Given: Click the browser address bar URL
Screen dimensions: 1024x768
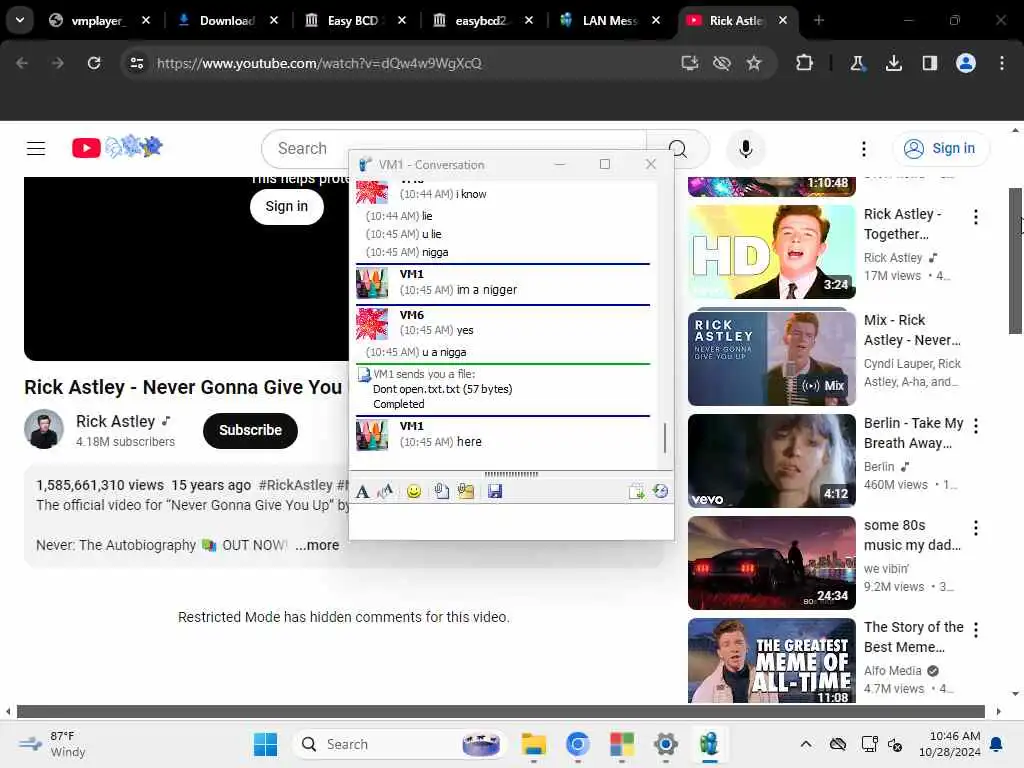Looking at the screenshot, I should [319, 63].
